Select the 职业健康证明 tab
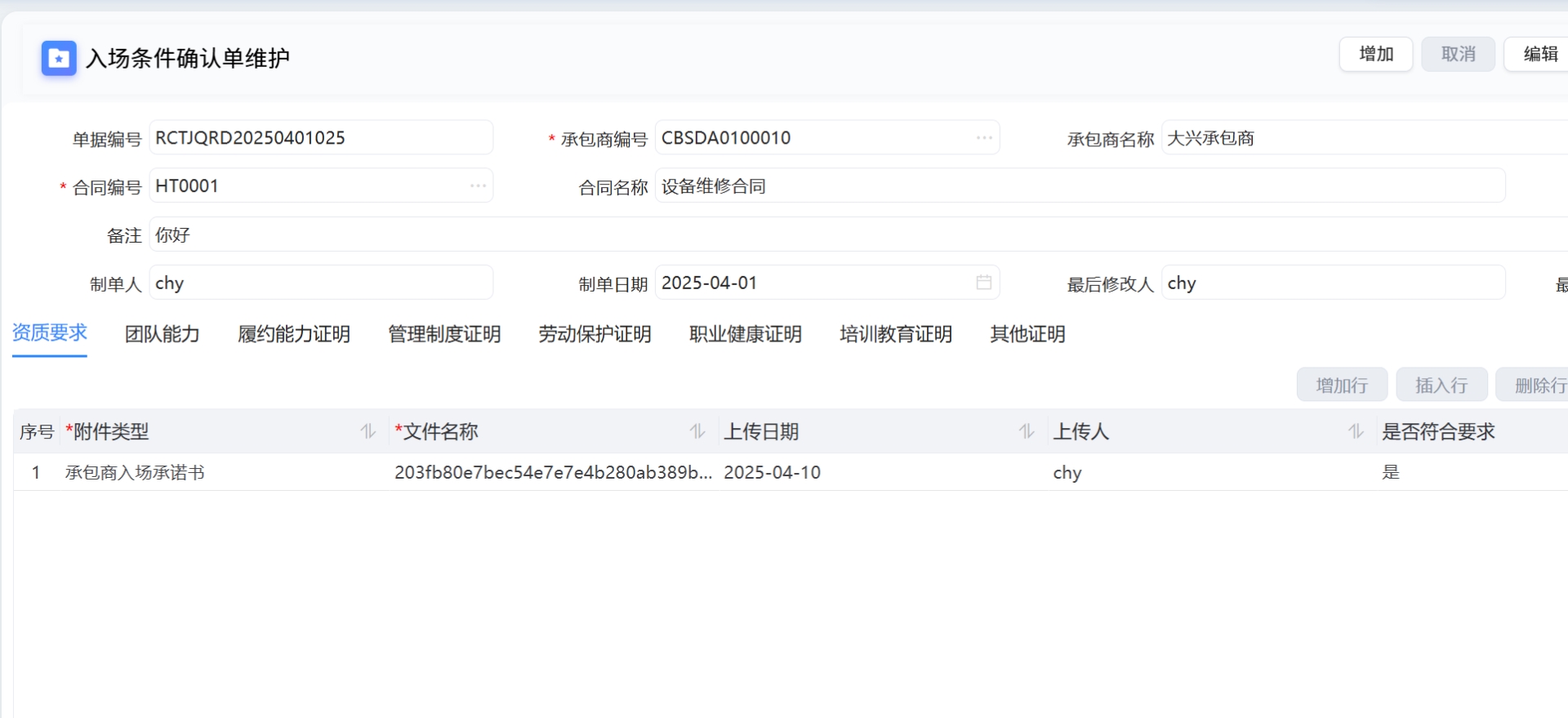The image size is (1568, 718). point(746,334)
